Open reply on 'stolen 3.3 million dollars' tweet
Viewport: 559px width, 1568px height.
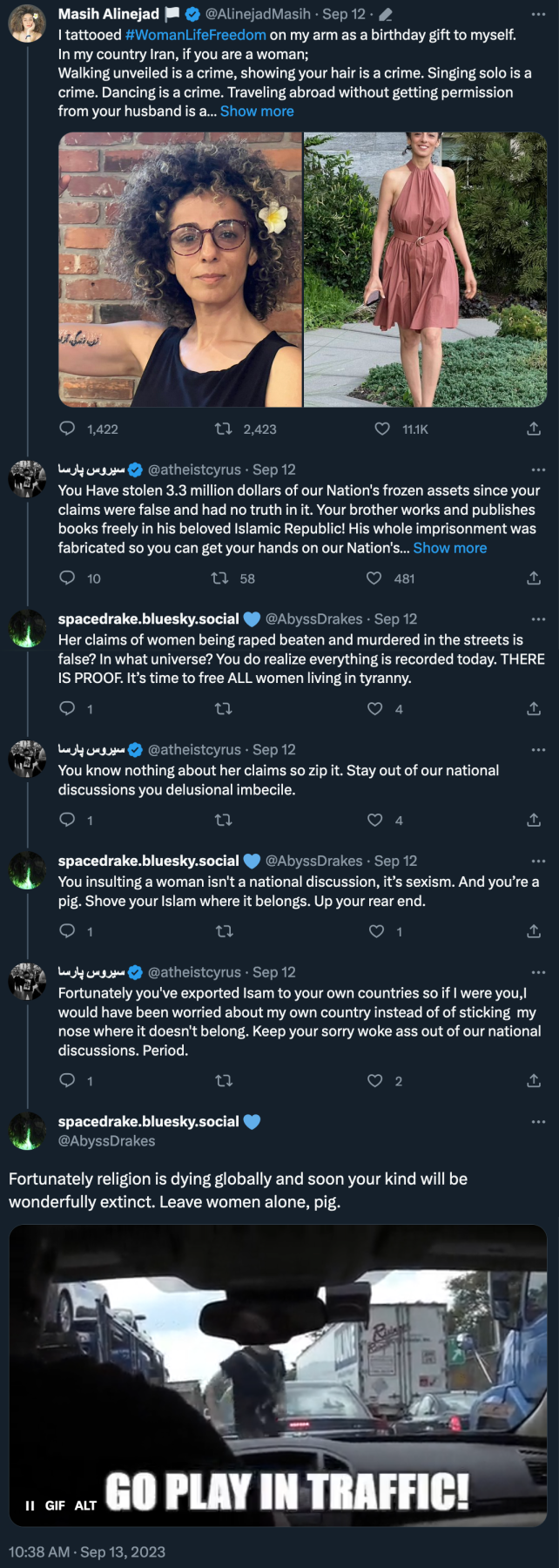[x=67, y=578]
